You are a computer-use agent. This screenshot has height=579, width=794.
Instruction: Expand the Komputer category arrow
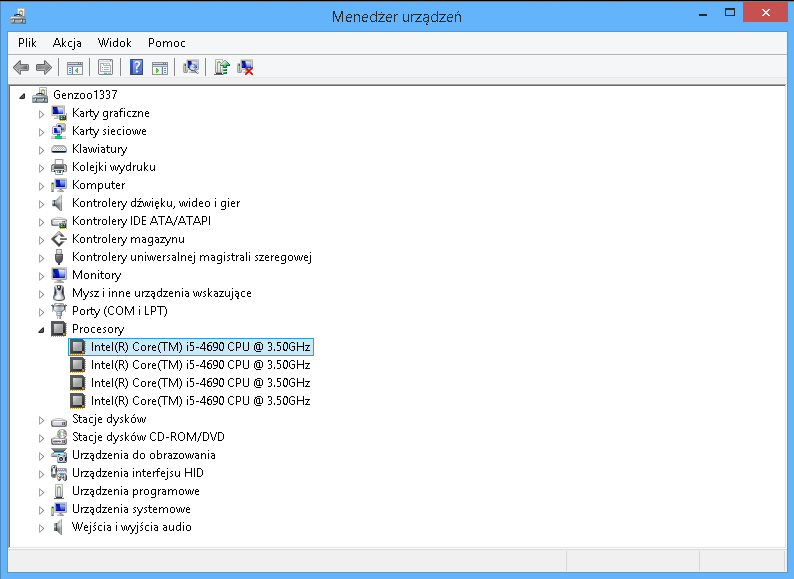tap(42, 186)
